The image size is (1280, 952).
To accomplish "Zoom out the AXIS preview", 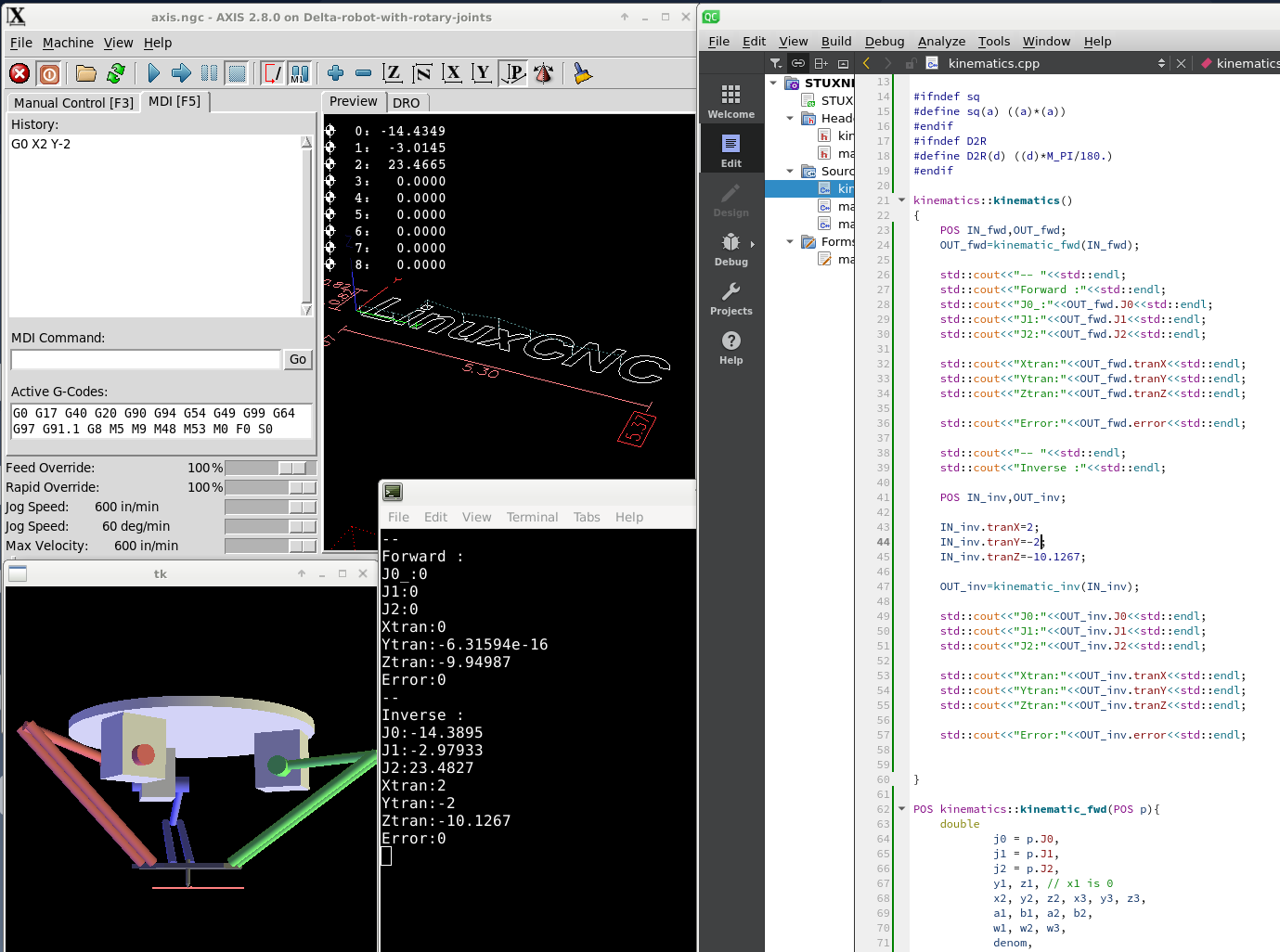I will (x=364, y=73).
